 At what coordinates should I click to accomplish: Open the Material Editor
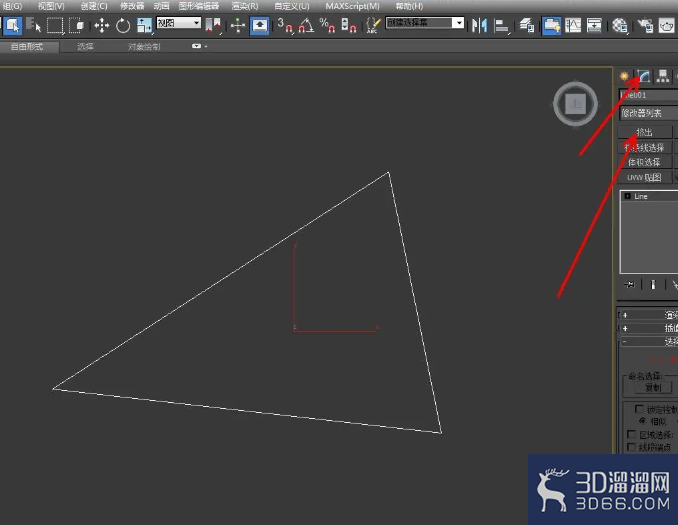click(619, 25)
